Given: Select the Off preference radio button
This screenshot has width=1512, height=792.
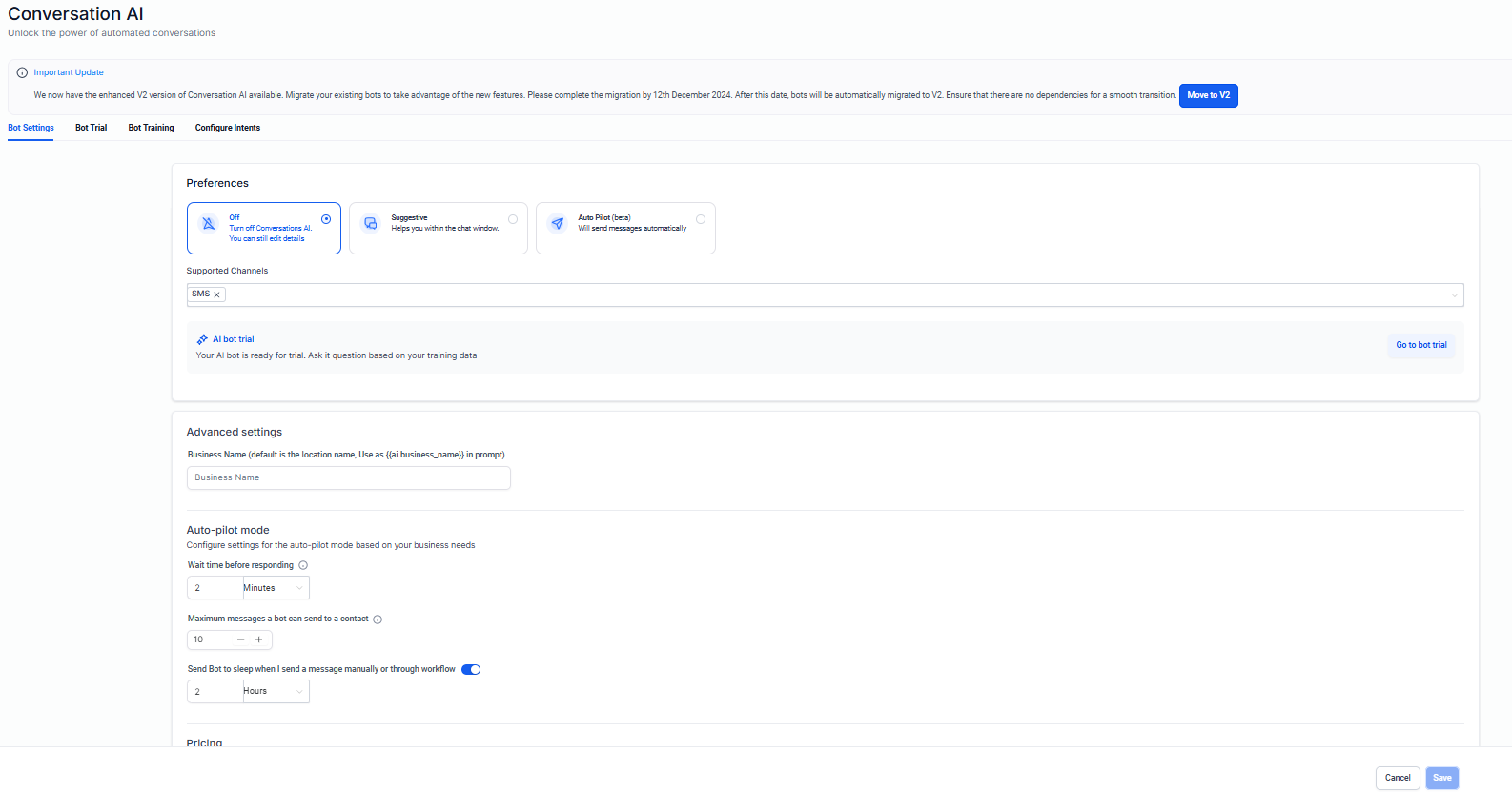Looking at the screenshot, I should tap(326, 219).
